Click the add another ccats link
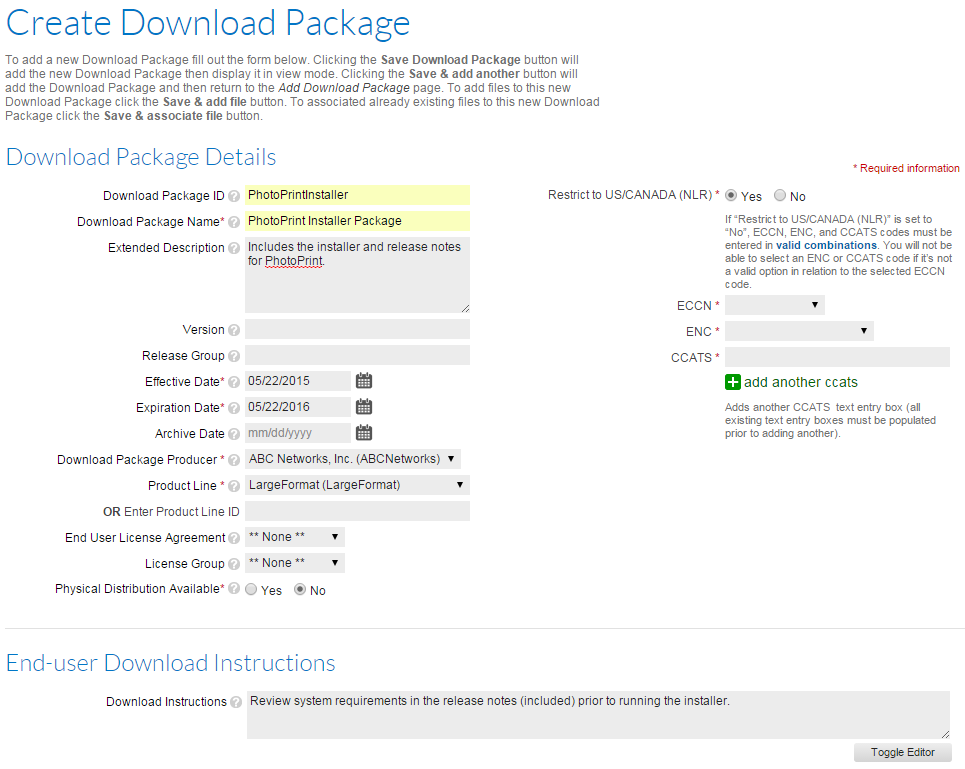965x769 pixels. coord(801,382)
